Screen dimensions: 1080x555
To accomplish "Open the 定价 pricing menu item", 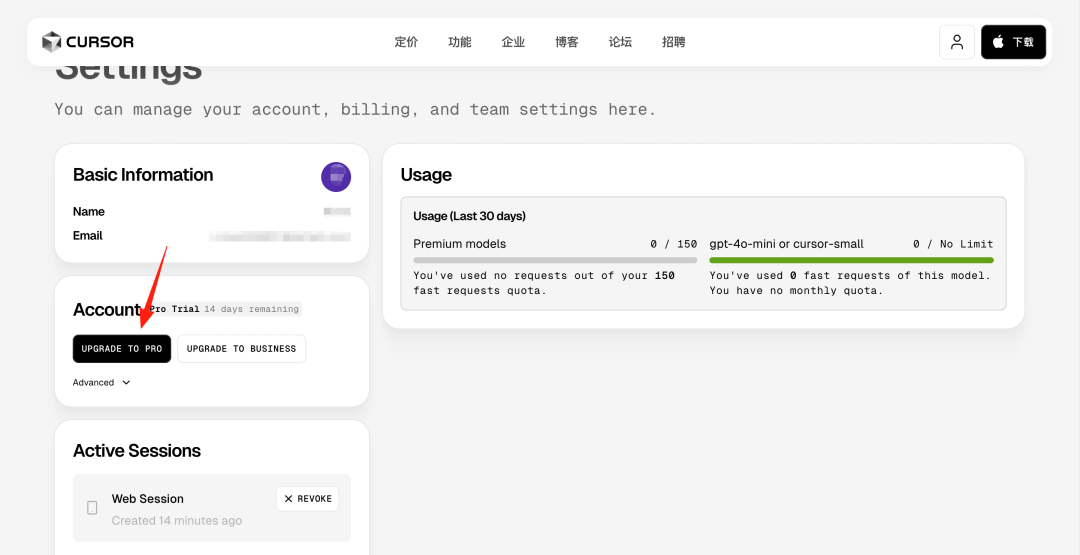I will (x=406, y=42).
